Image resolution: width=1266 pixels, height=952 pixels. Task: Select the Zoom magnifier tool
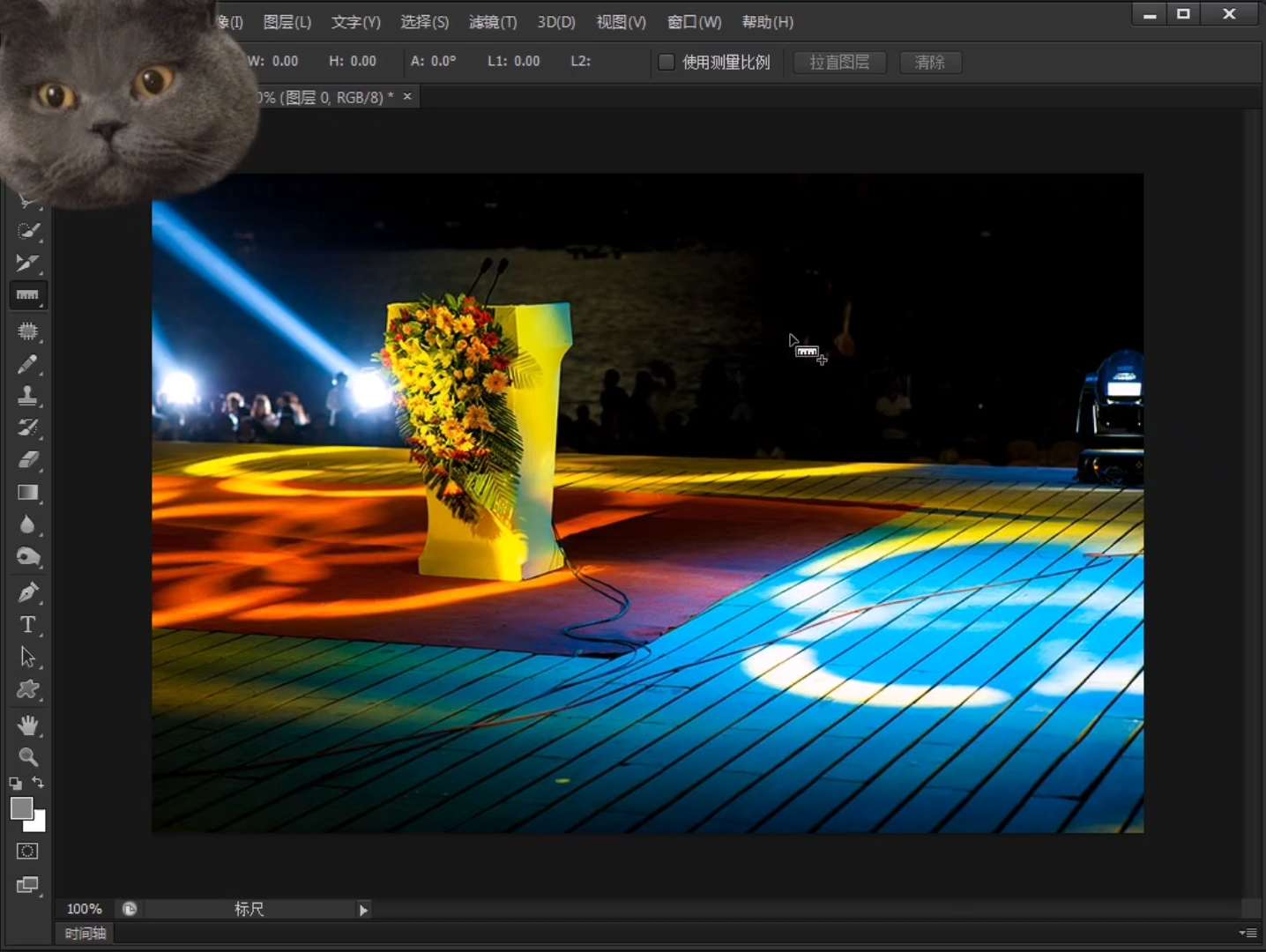click(27, 756)
